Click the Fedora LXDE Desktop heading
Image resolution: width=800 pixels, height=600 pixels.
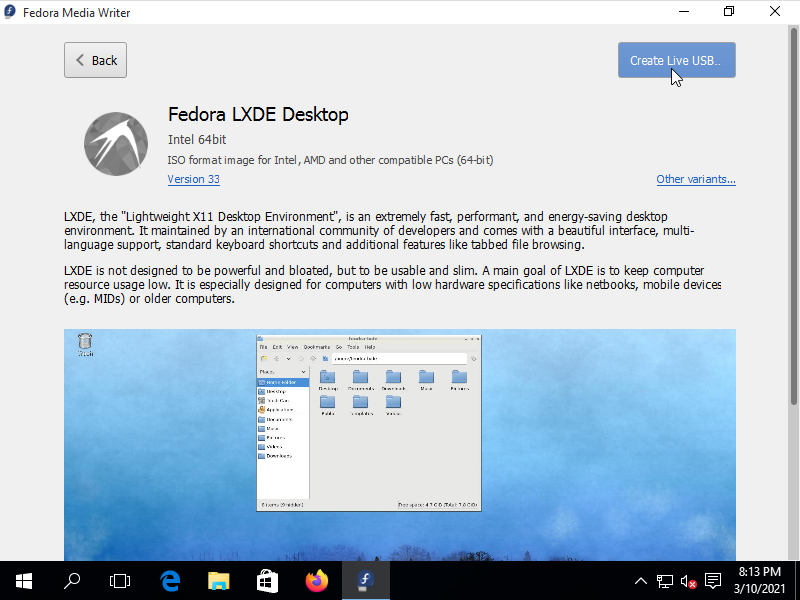pyautogui.click(x=258, y=114)
